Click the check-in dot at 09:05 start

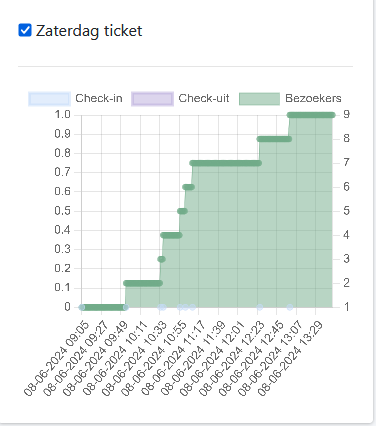82,307
